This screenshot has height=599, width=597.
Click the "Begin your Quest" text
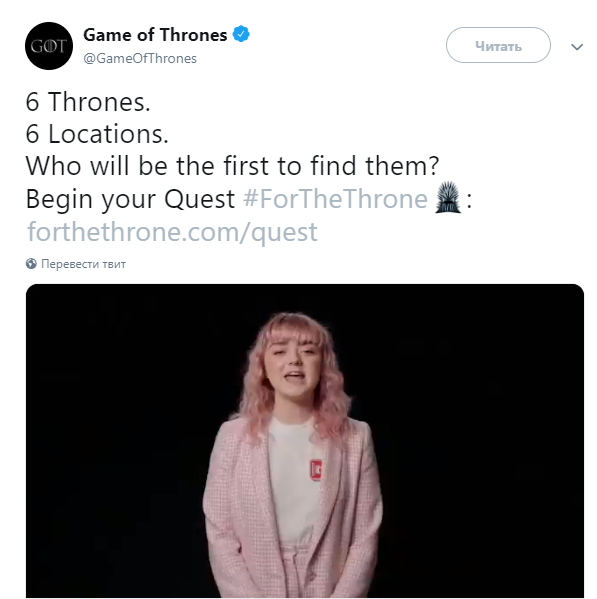[130, 199]
